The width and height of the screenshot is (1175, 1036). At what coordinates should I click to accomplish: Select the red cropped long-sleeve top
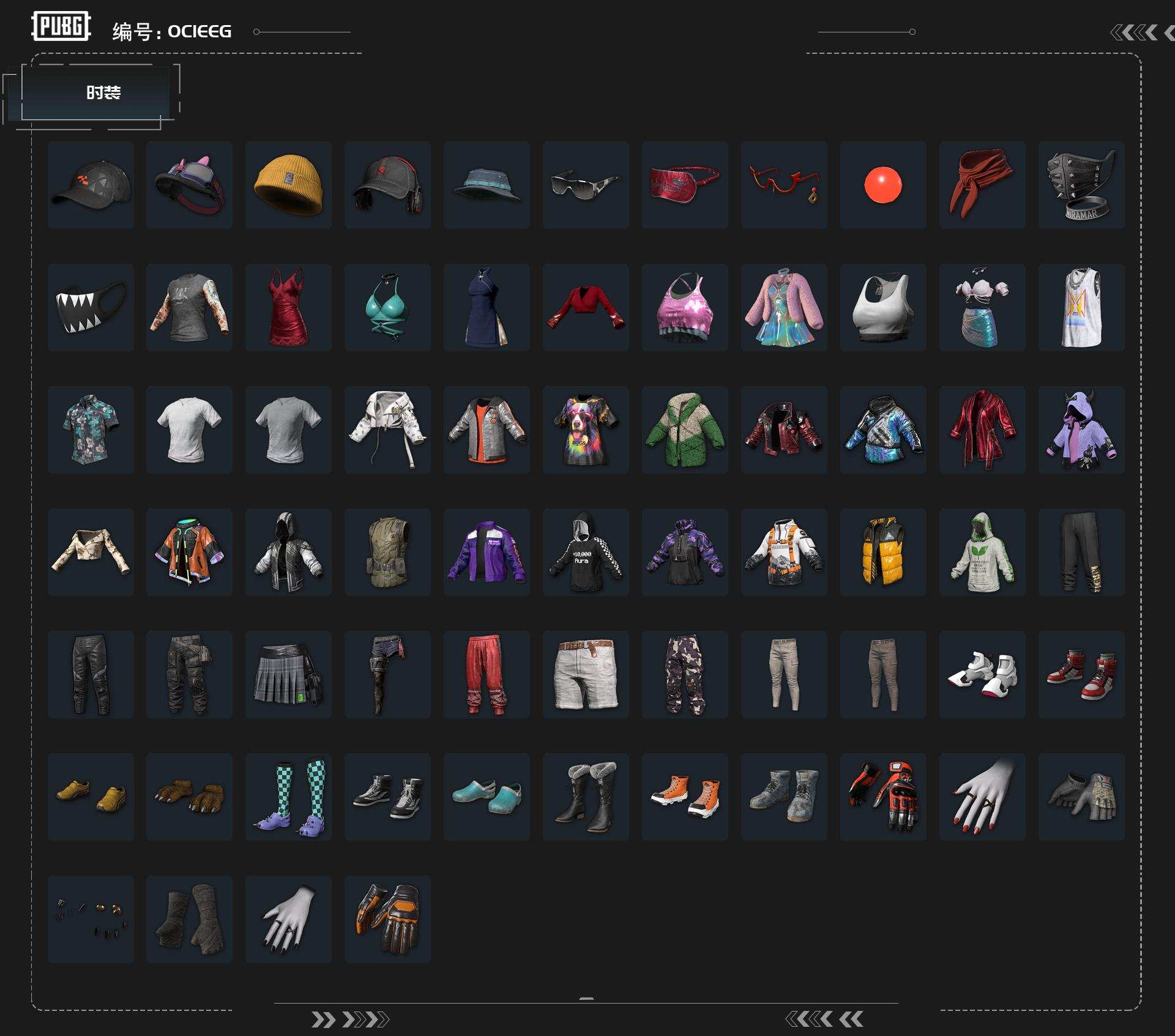[x=586, y=307]
